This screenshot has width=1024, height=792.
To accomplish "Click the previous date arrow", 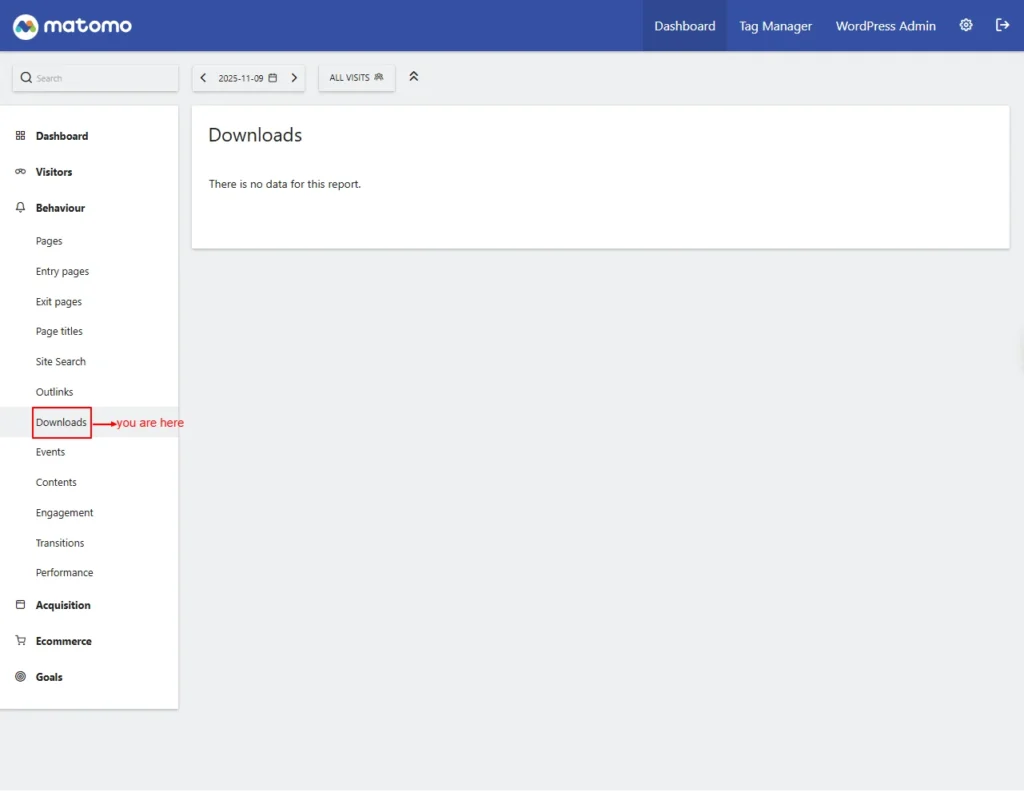I will pyautogui.click(x=204, y=78).
